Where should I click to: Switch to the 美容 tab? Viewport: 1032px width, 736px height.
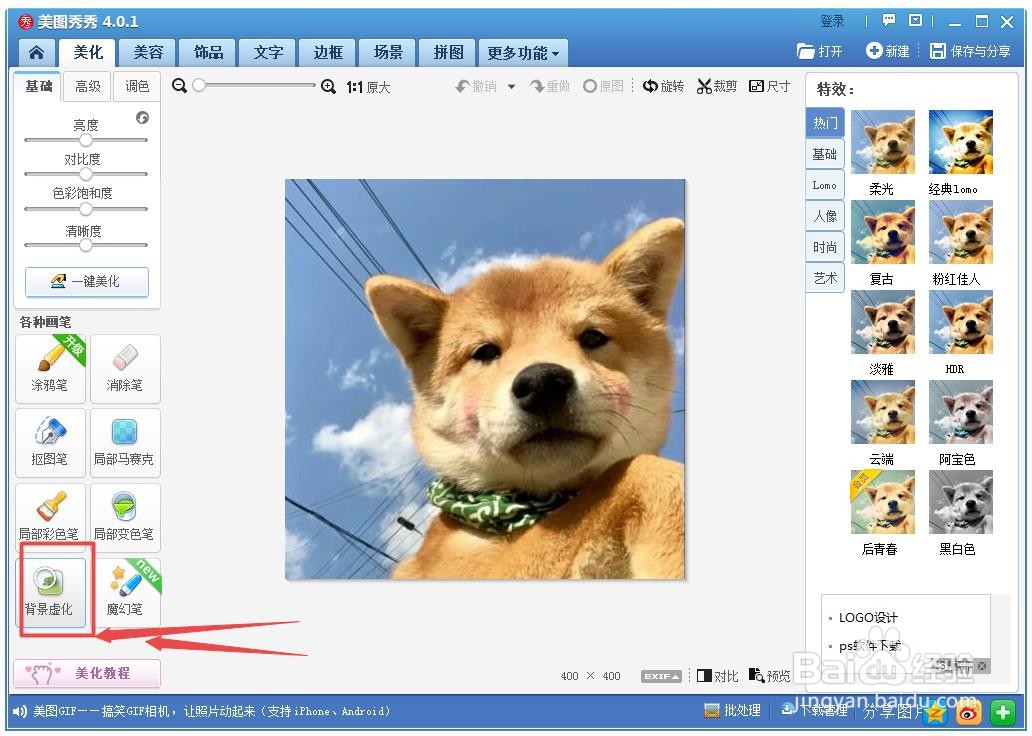148,53
